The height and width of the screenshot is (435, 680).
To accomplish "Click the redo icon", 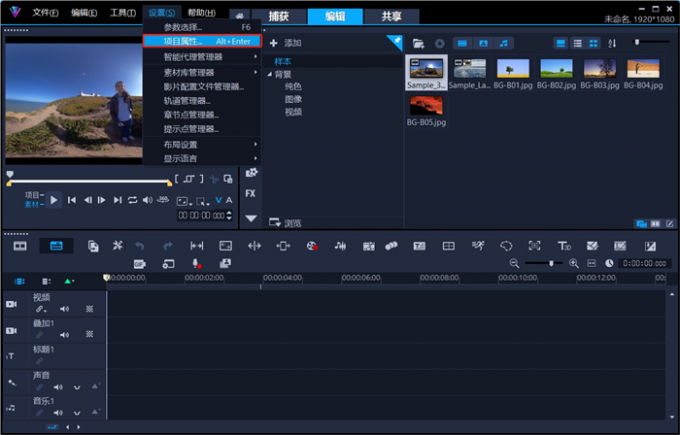I will click(x=168, y=246).
